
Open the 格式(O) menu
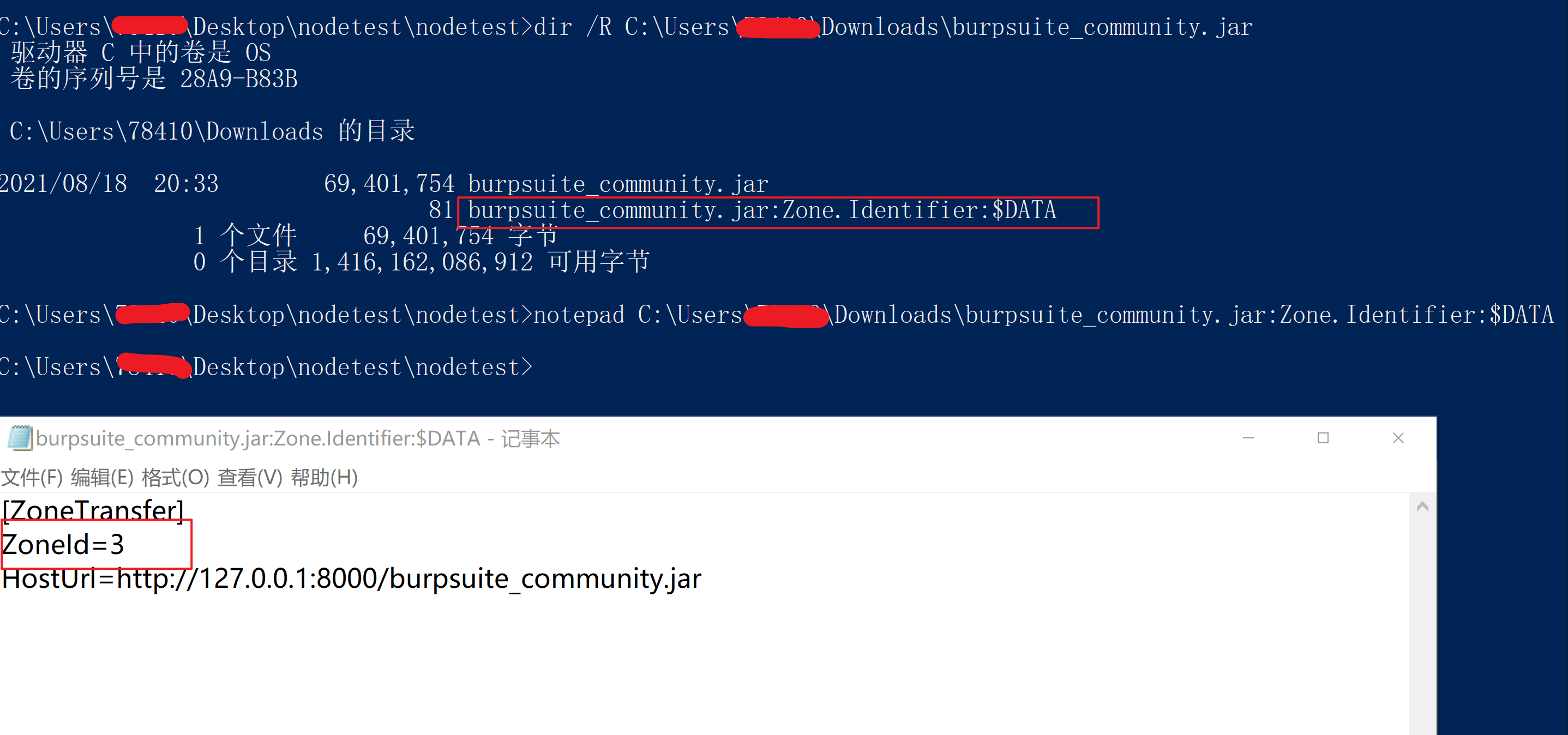(175, 478)
